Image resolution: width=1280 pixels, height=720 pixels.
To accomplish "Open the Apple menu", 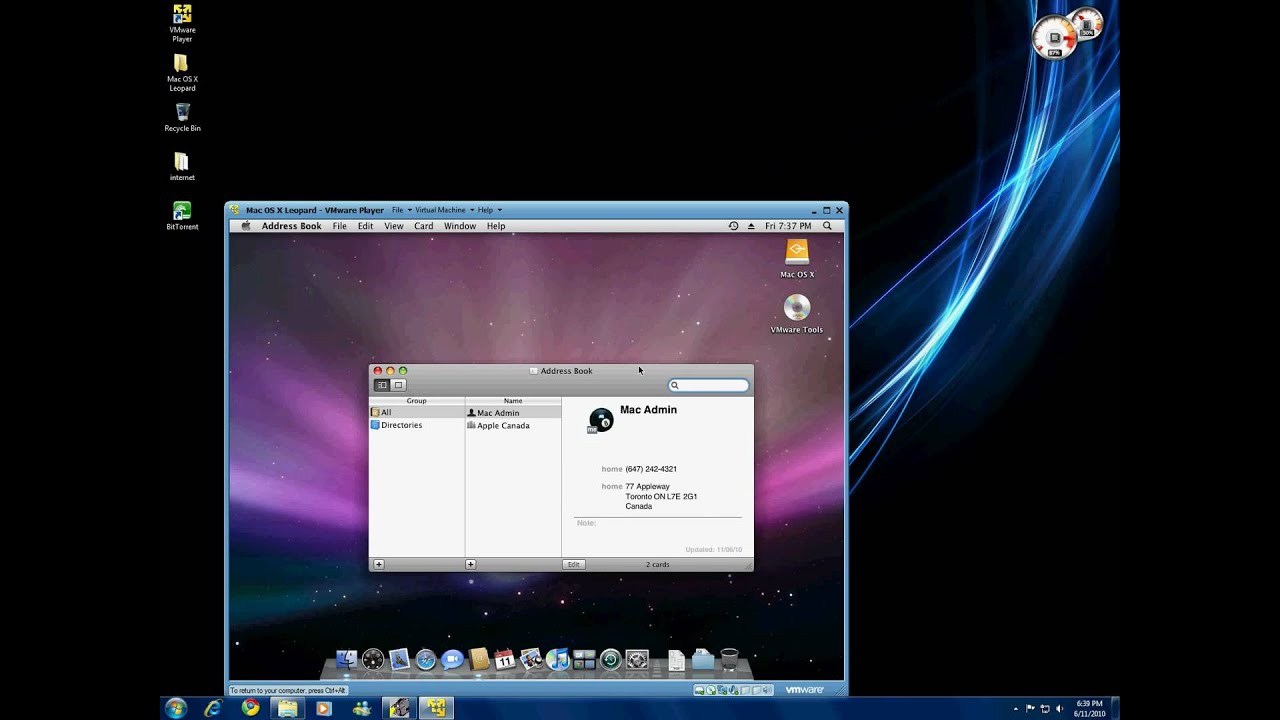I will pyautogui.click(x=246, y=226).
